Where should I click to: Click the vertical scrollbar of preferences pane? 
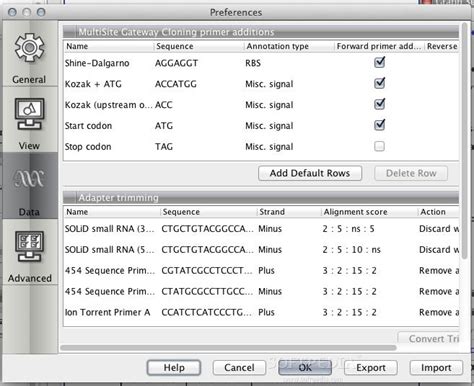[464, 140]
